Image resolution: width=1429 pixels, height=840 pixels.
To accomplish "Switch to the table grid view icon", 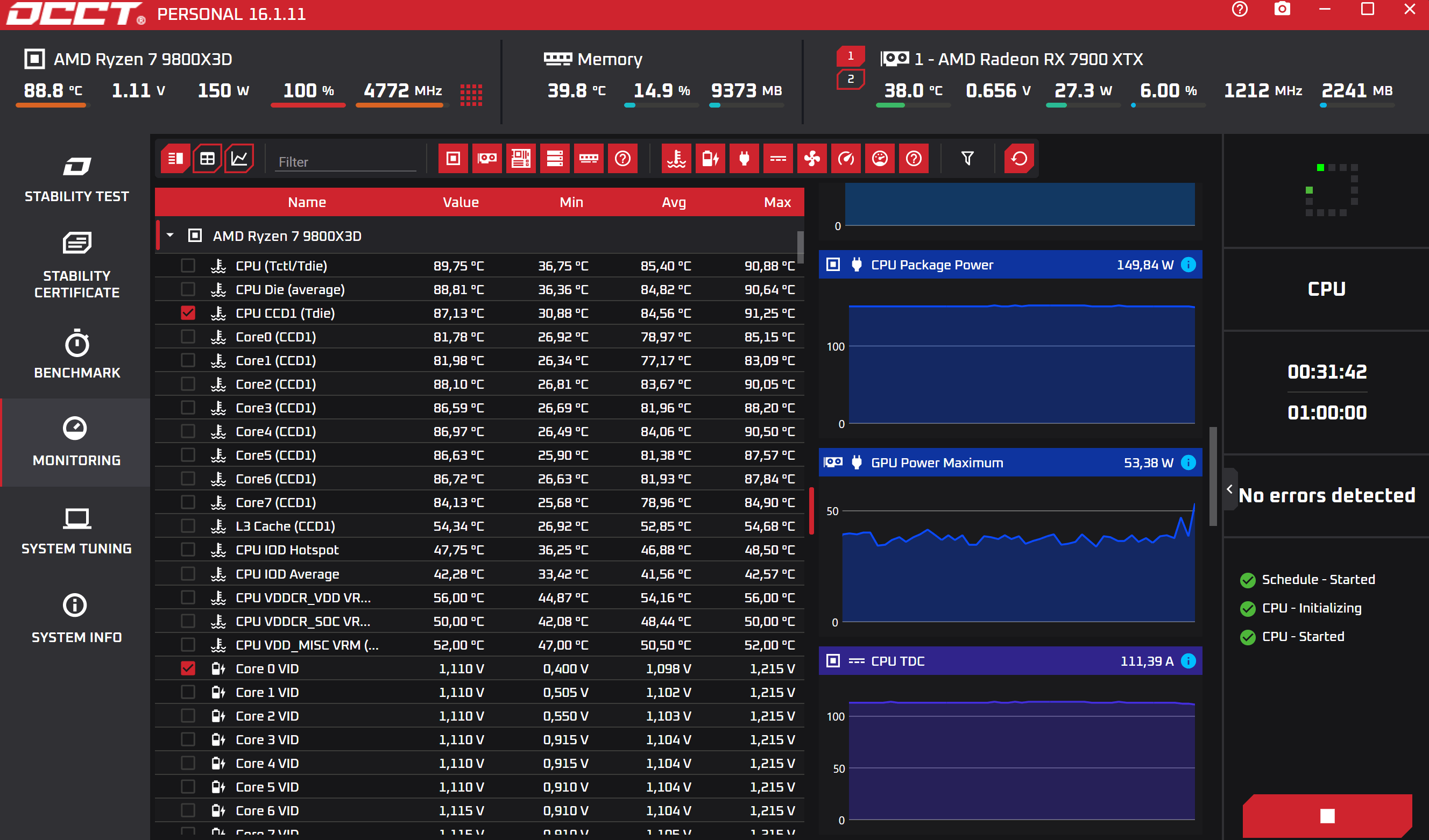I will (x=208, y=159).
